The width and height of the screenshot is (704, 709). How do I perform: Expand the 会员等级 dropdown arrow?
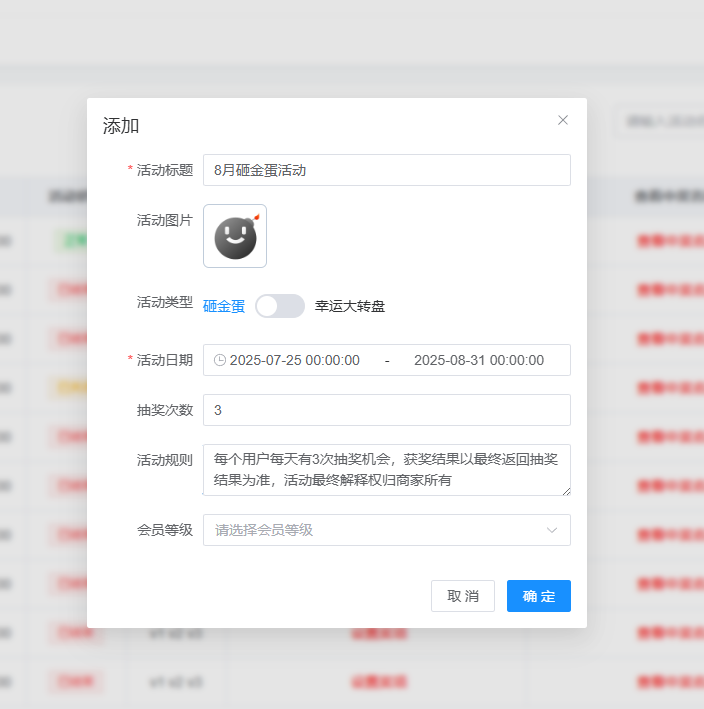click(x=552, y=530)
